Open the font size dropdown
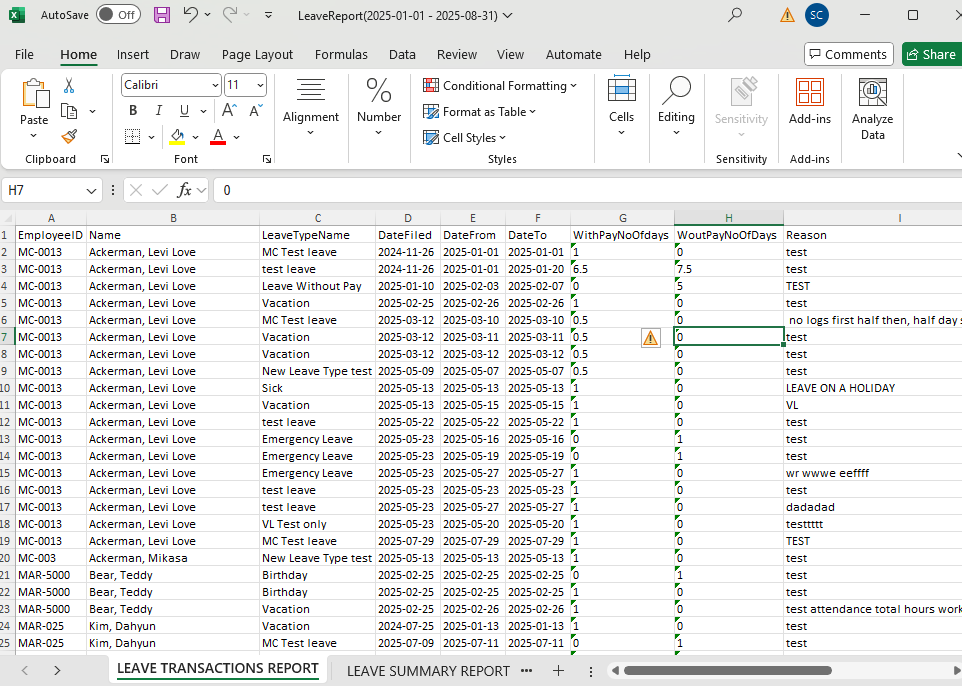The width and height of the screenshot is (962, 686). pyautogui.click(x=261, y=86)
